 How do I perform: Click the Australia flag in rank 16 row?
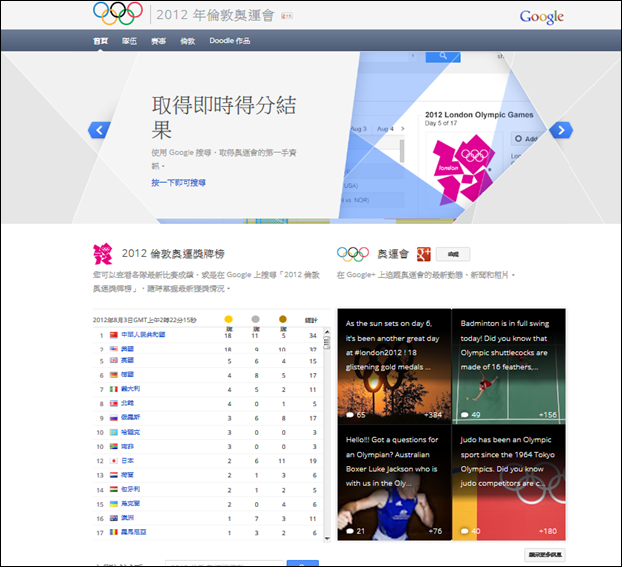pyautogui.click(x=114, y=518)
